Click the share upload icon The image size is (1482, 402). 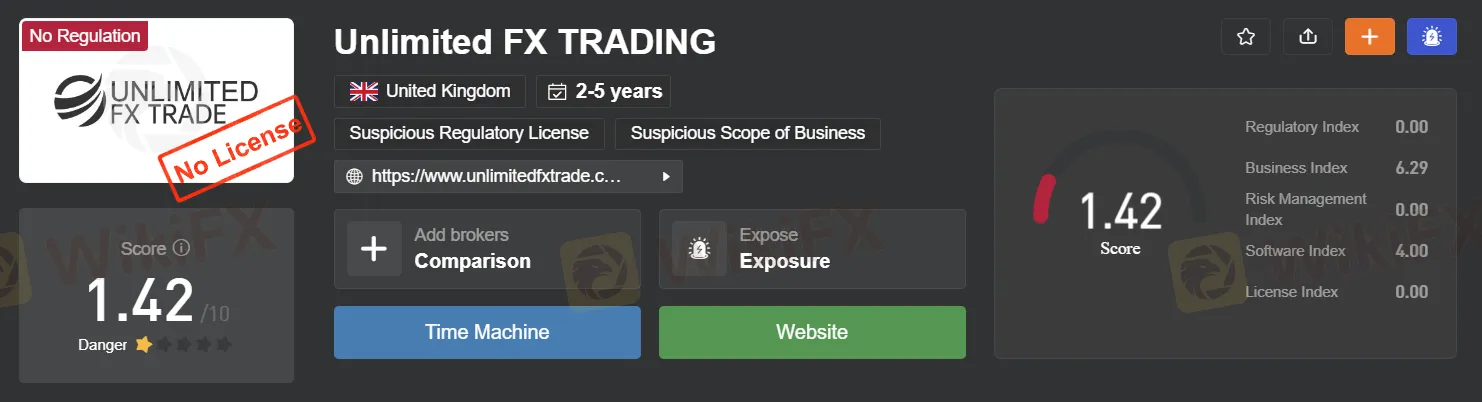tap(1307, 37)
